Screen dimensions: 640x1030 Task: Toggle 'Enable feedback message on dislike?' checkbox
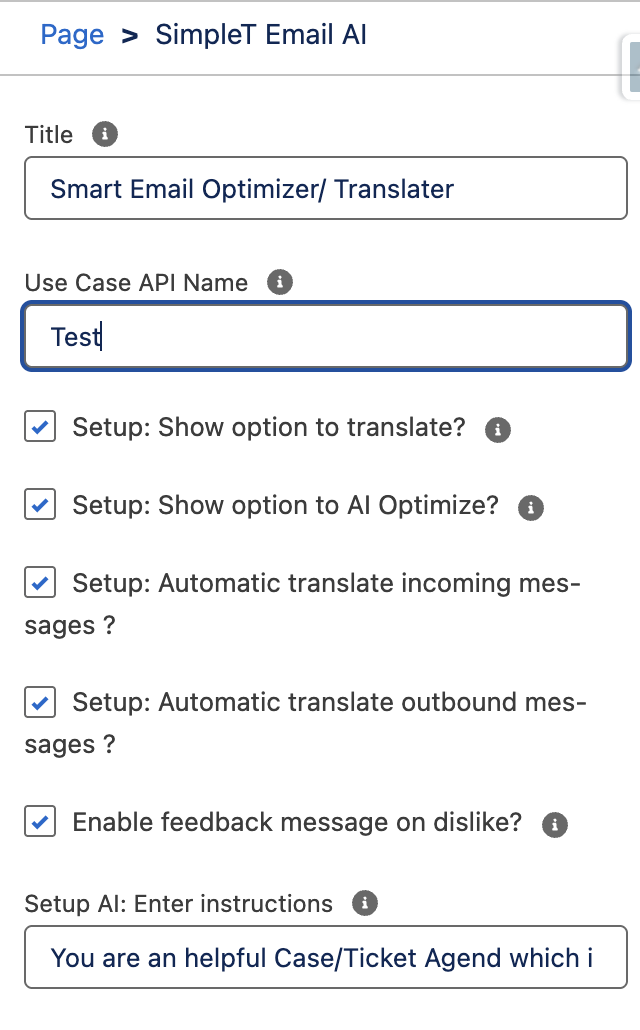[x=40, y=822]
